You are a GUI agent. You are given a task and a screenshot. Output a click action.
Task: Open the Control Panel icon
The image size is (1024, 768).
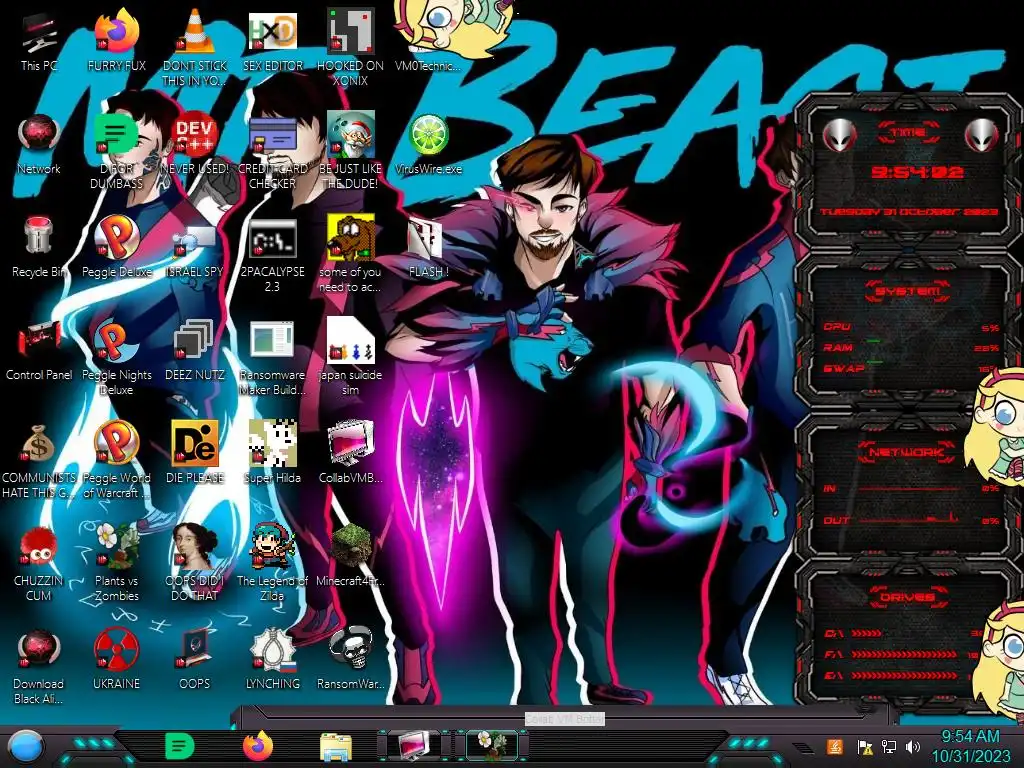coord(39,340)
